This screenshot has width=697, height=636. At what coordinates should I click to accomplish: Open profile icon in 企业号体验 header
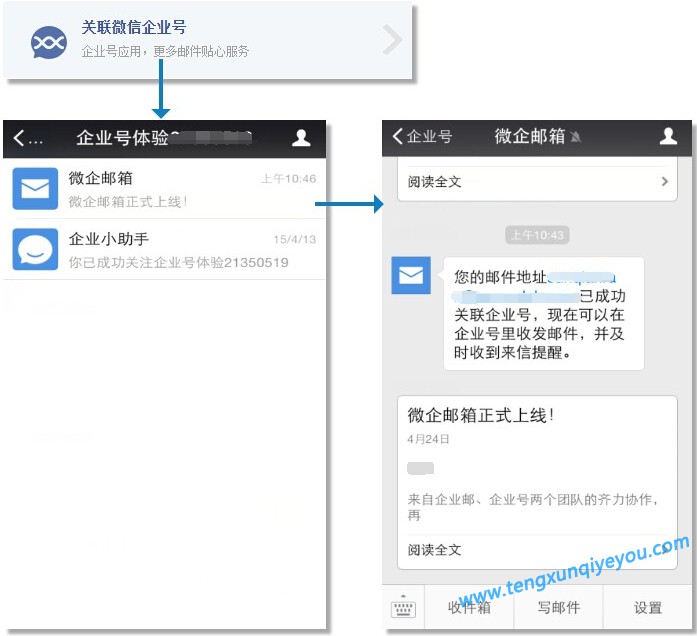[301, 138]
